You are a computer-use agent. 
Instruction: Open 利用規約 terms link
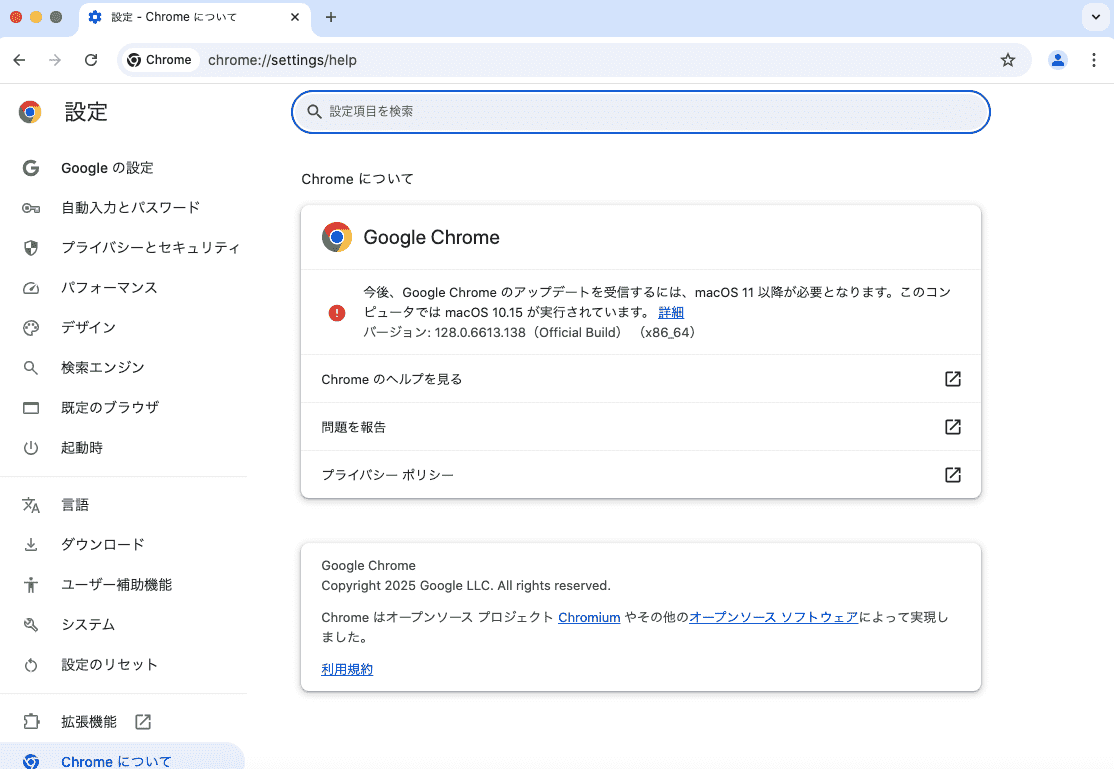click(x=347, y=669)
